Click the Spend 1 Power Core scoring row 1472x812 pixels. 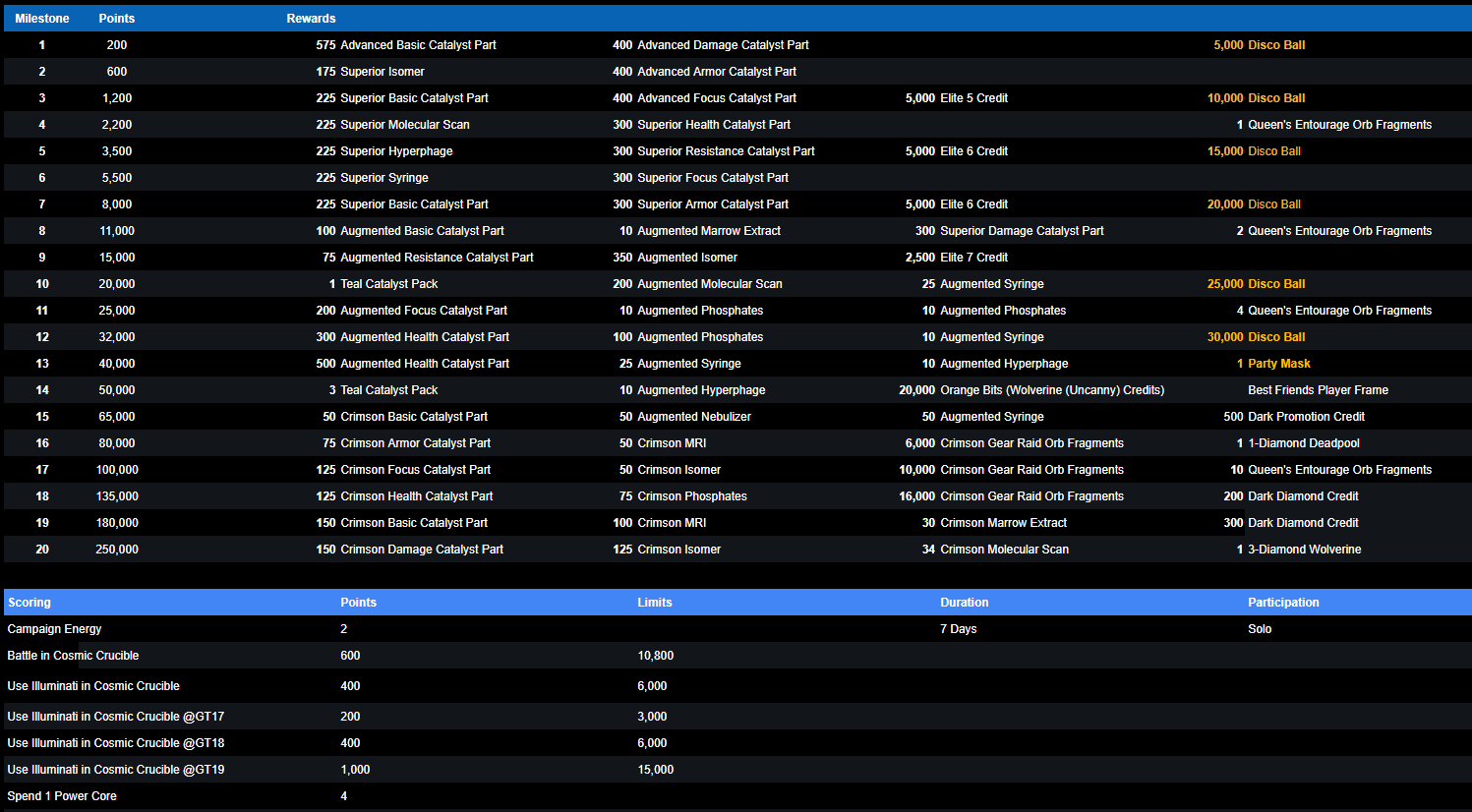point(62,796)
